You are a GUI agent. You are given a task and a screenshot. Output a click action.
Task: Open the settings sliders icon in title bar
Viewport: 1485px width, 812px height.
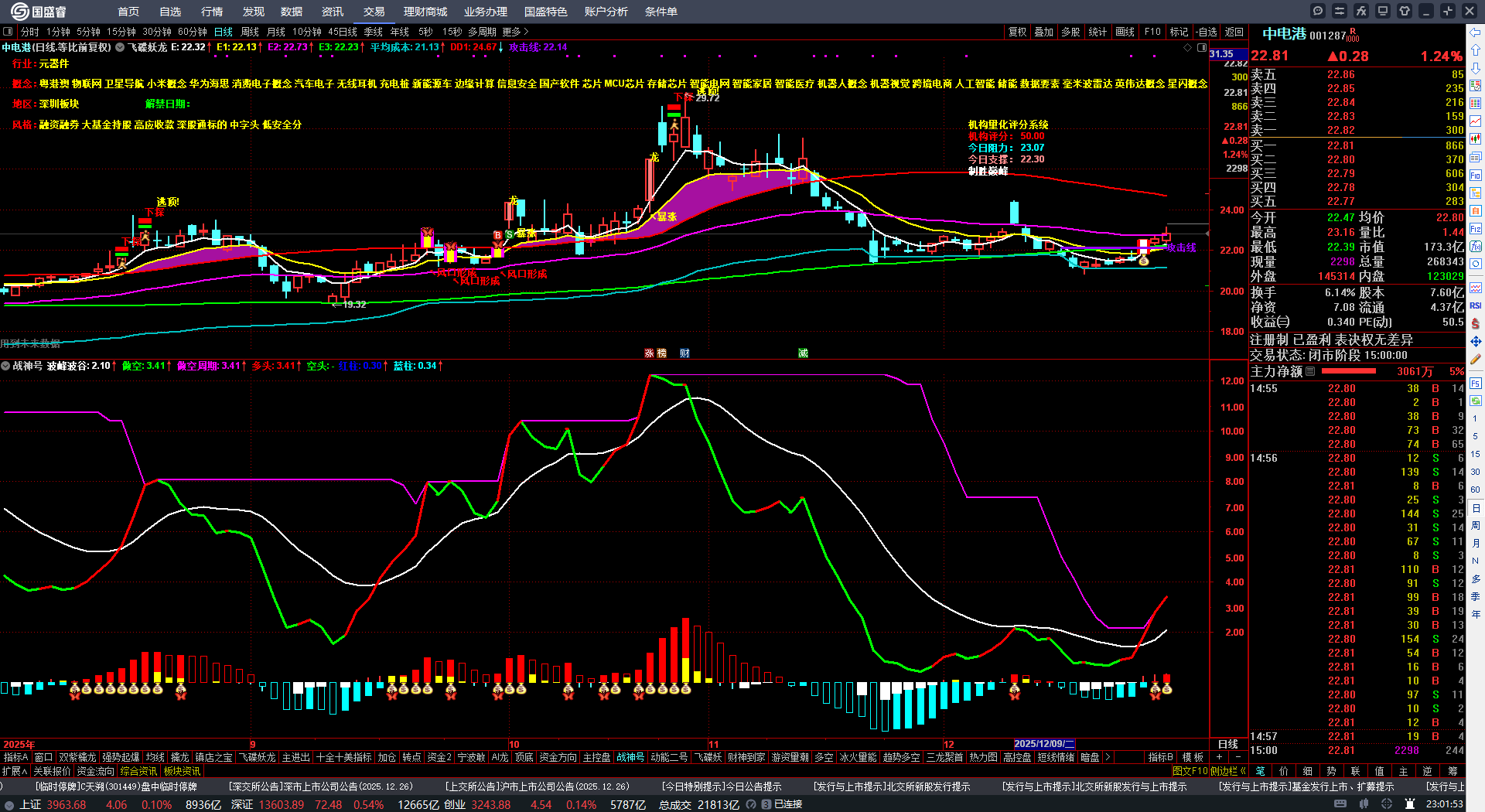pyautogui.click(x=1340, y=11)
